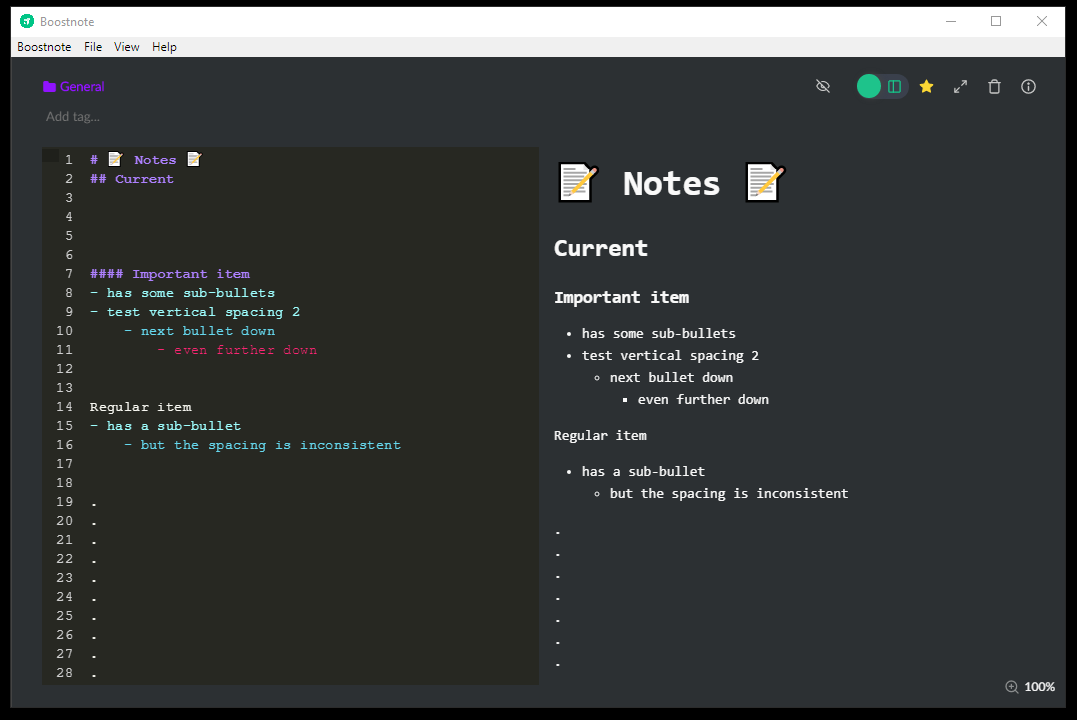The width and height of the screenshot is (1077, 720).
Task: Click line number 12 in editor gutter
Action: tap(65, 368)
